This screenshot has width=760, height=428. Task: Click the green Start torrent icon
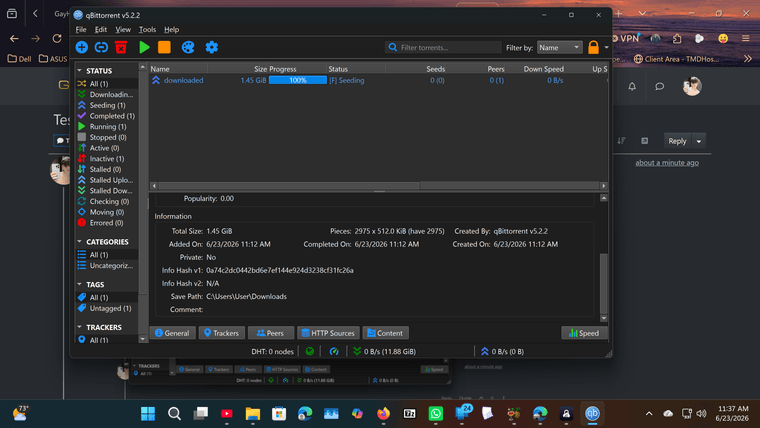(144, 47)
